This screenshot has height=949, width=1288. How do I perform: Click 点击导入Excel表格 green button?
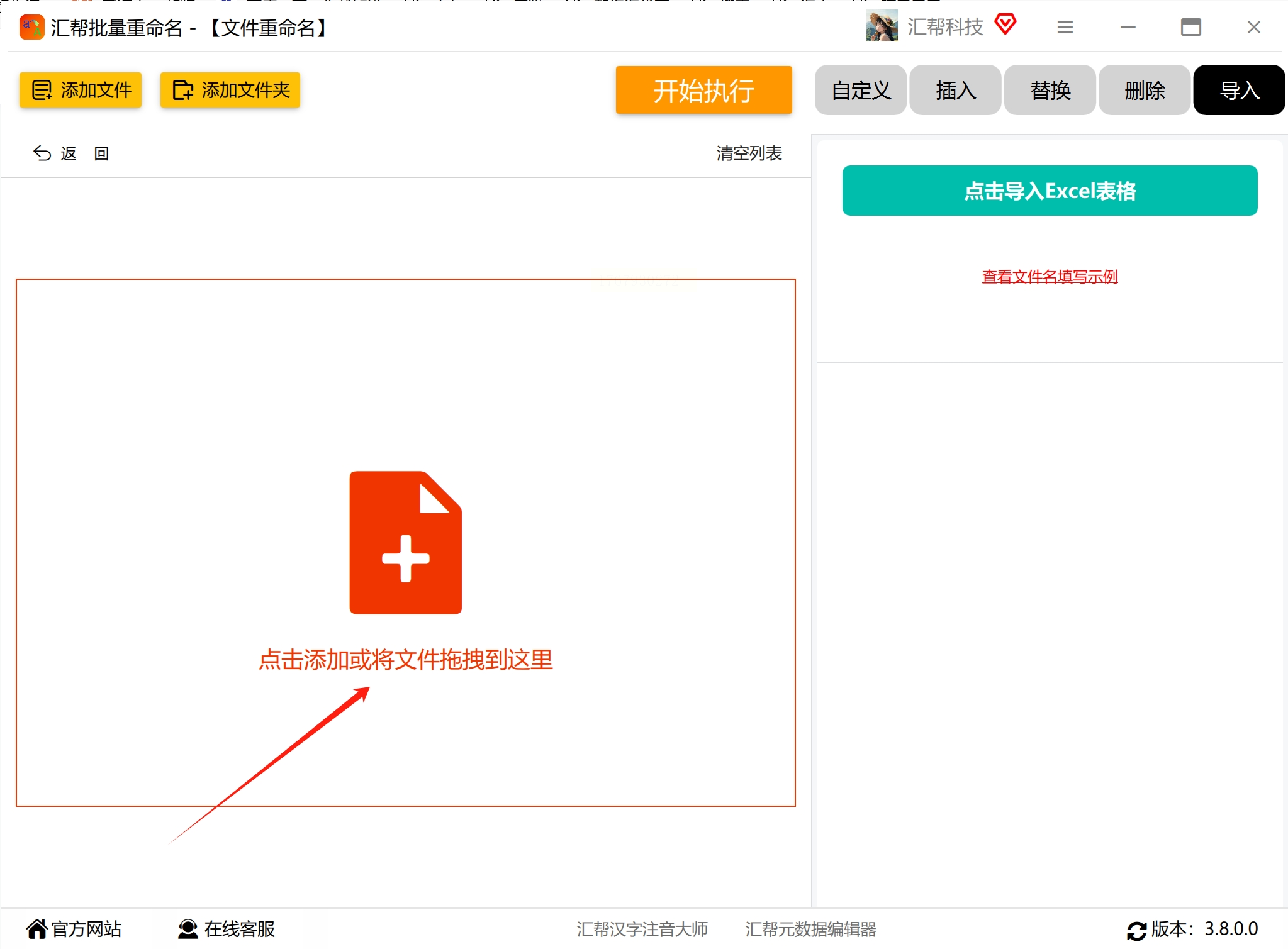click(1050, 191)
